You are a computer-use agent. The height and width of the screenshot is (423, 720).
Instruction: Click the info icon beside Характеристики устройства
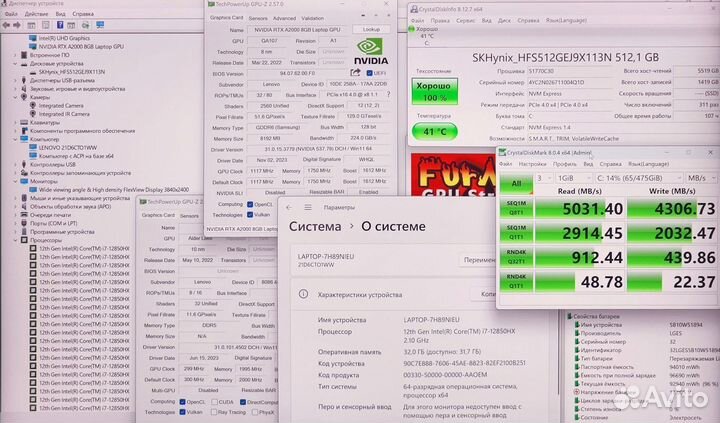point(303,294)
